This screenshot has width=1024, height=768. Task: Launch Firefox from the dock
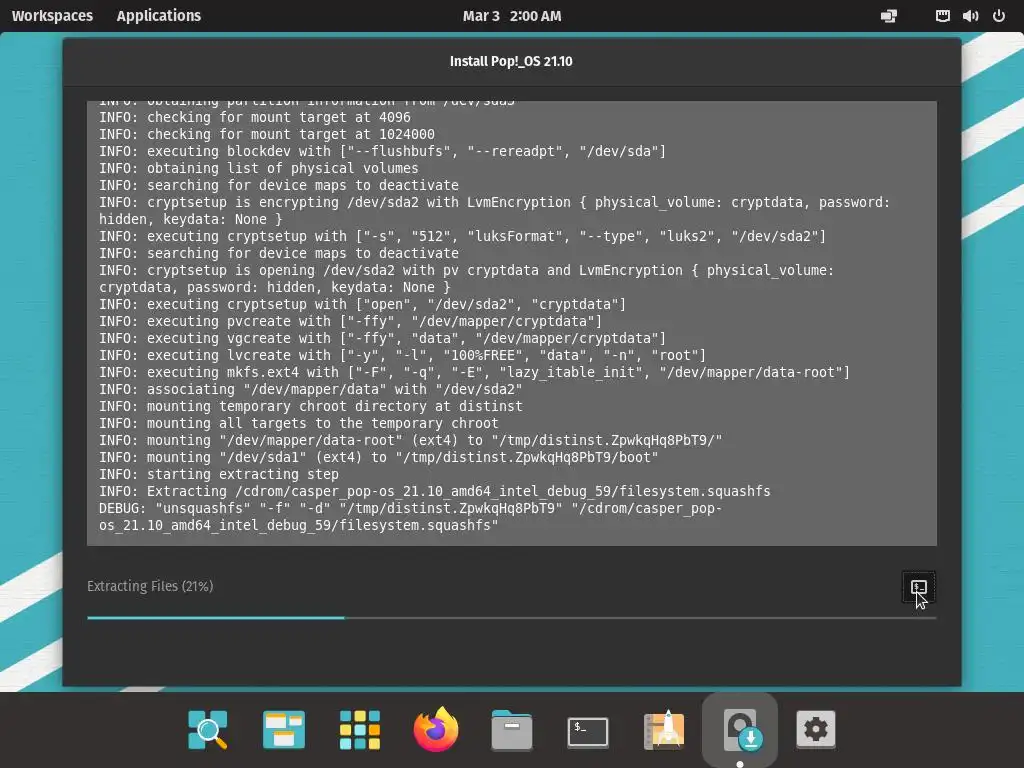tap(436, 729)
